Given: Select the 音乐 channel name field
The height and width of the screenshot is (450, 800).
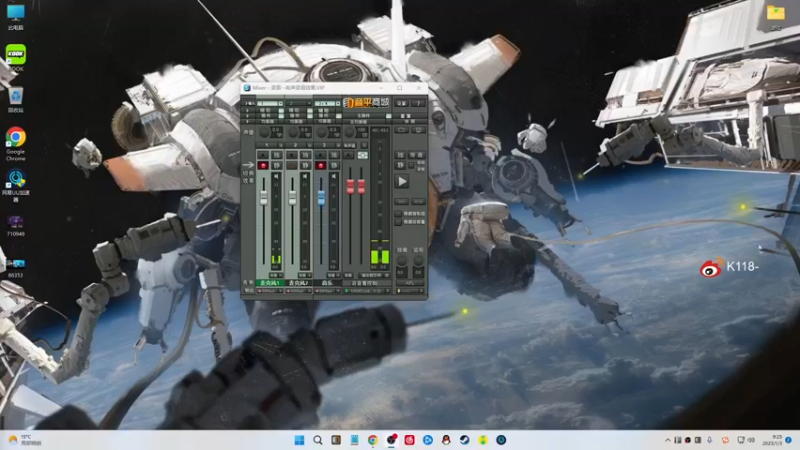Looking at the screenshot, I should point(327,283).
